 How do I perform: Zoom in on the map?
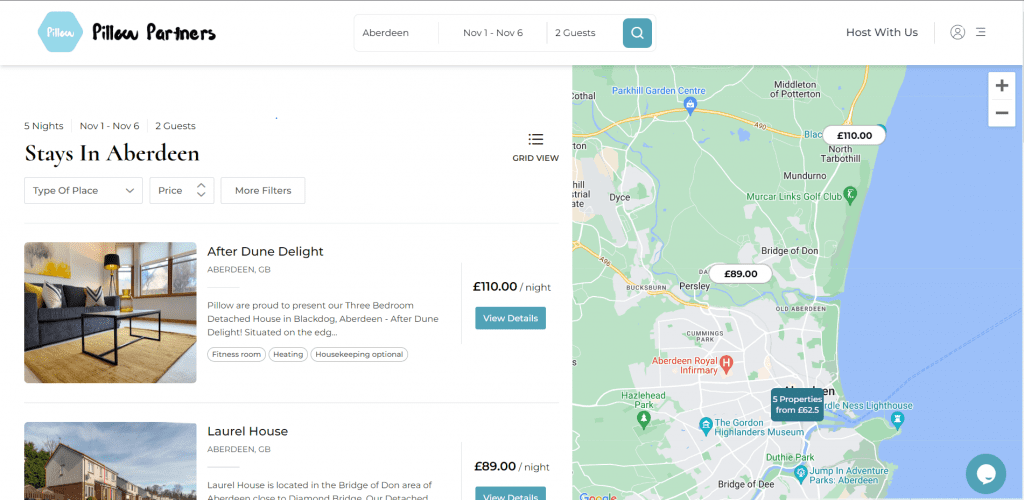point(1001,86)
